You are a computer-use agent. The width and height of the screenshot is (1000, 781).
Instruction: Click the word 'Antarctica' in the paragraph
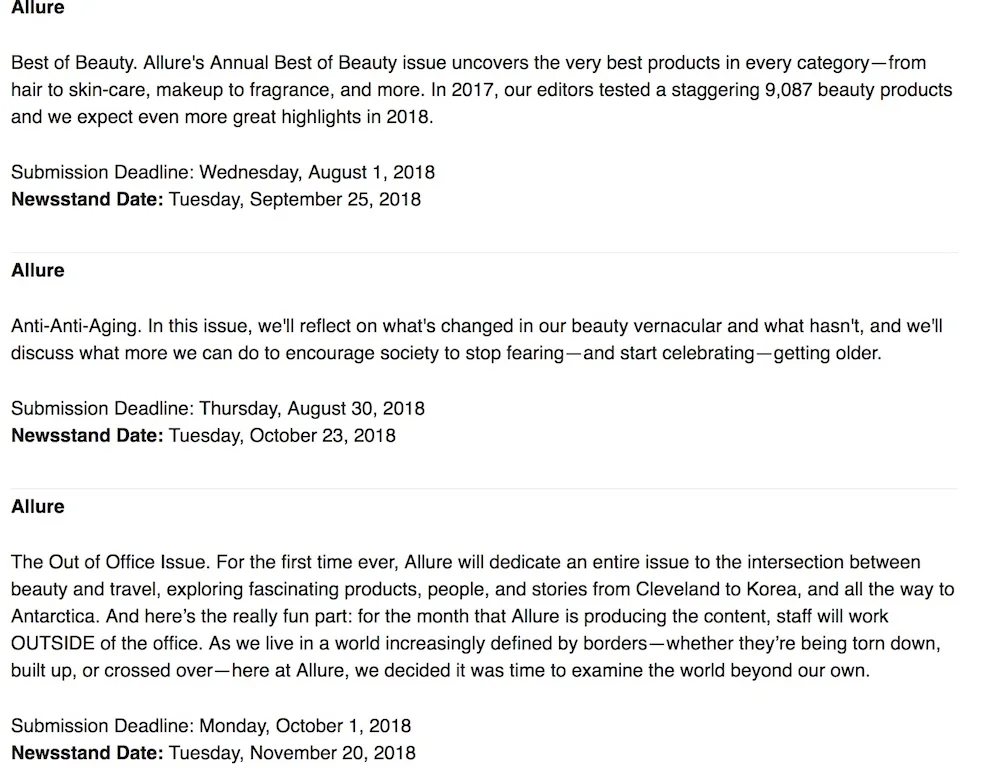pos(55,617)
